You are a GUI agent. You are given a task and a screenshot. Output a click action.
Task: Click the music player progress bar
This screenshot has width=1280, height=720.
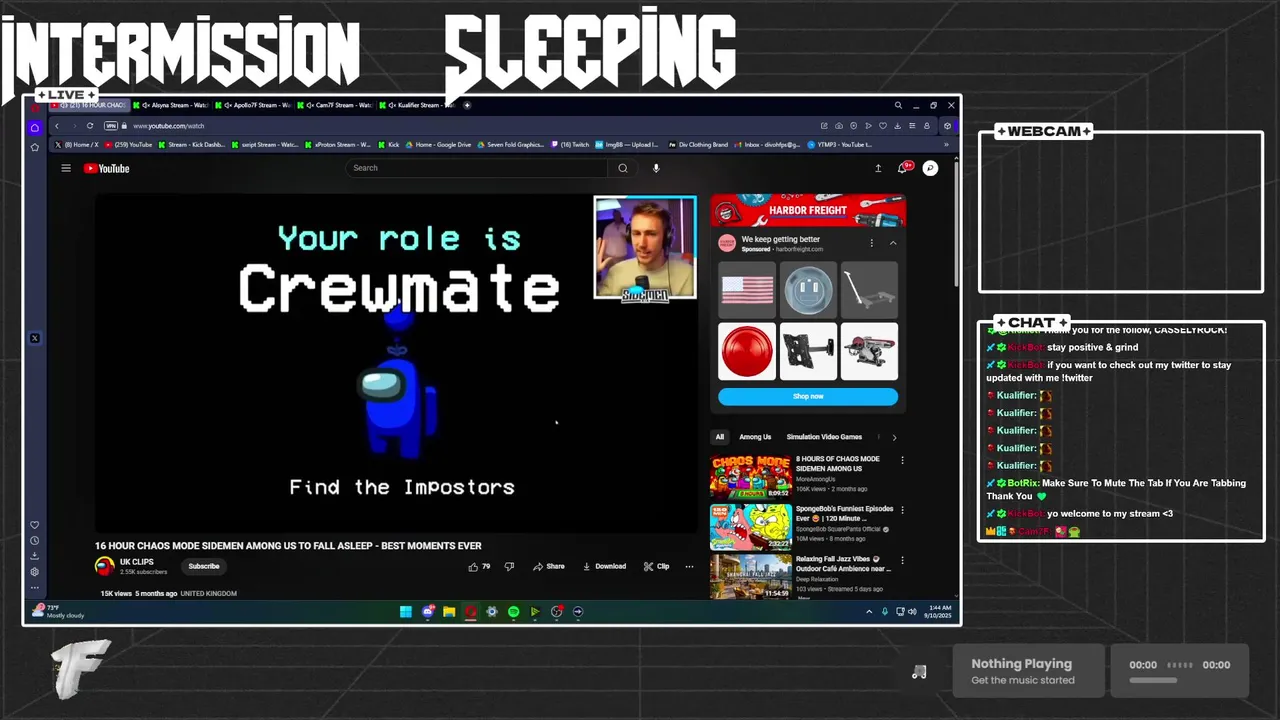[1153, 681]
